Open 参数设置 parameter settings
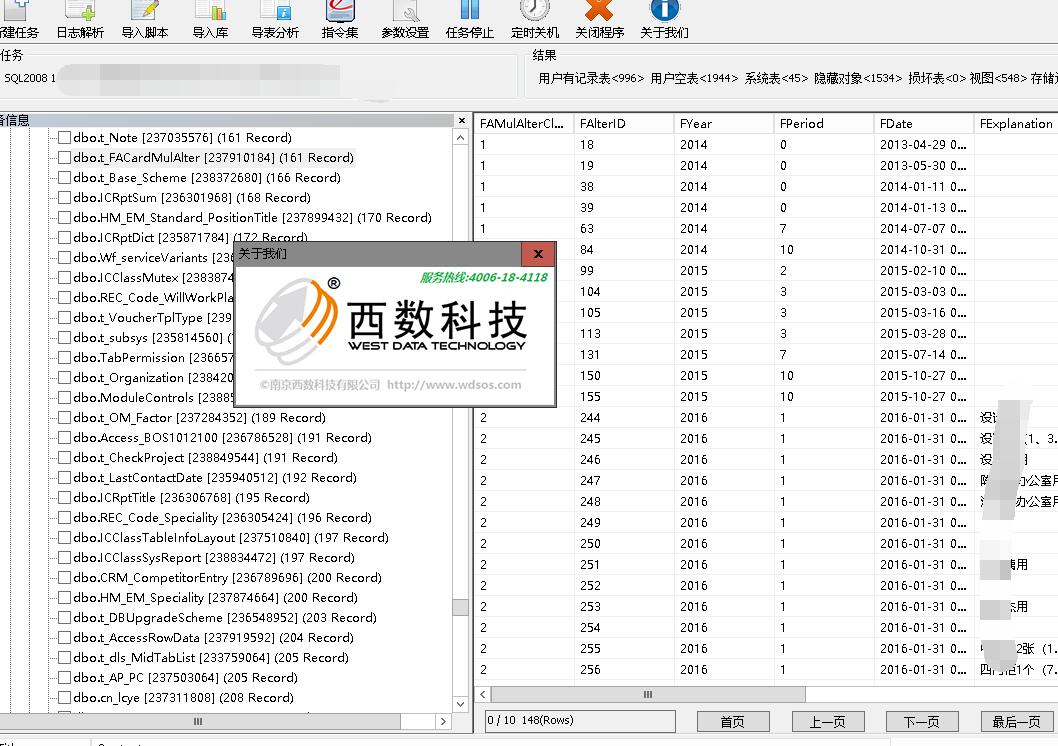The height and width of the screenshot is (746, 1058). coord(405,20)
